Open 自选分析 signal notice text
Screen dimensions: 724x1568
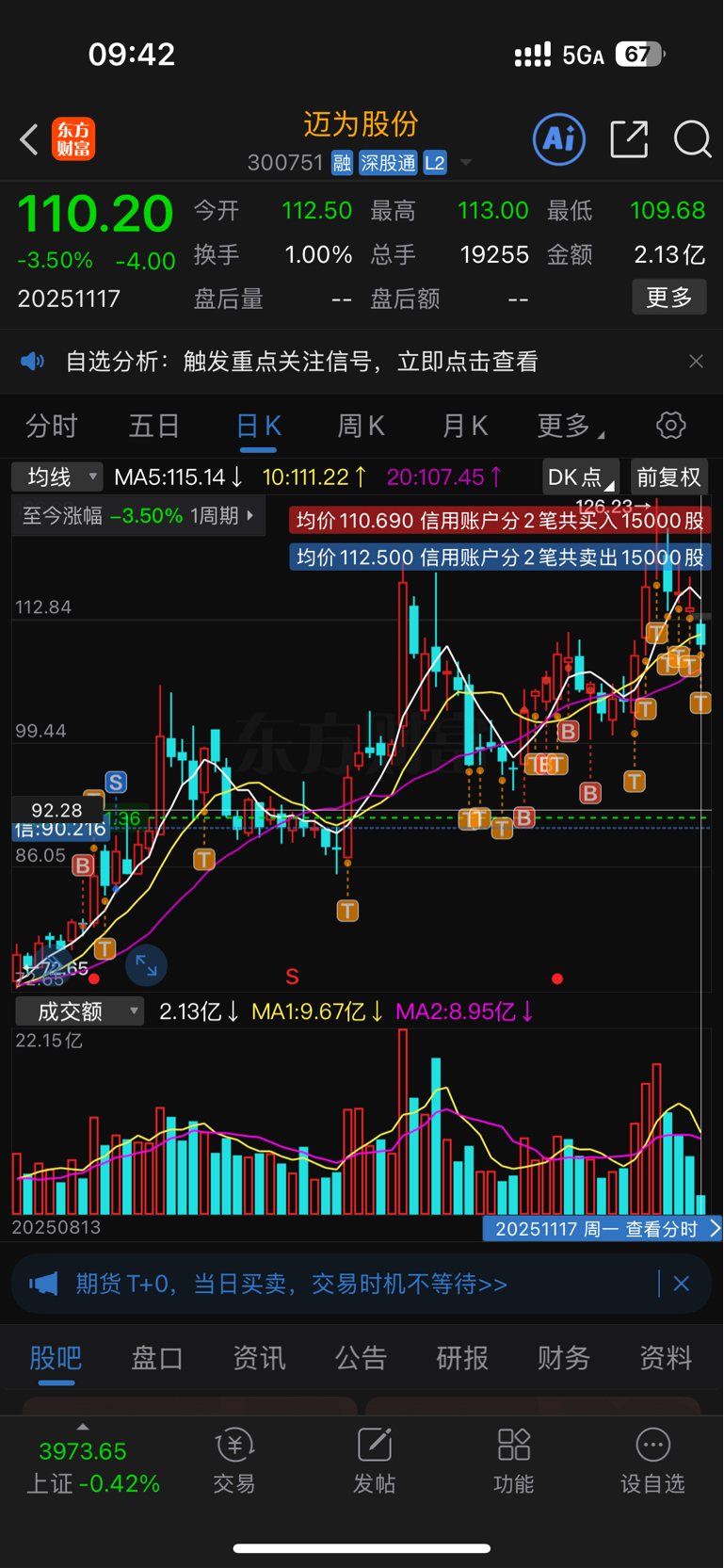(301, 362)
